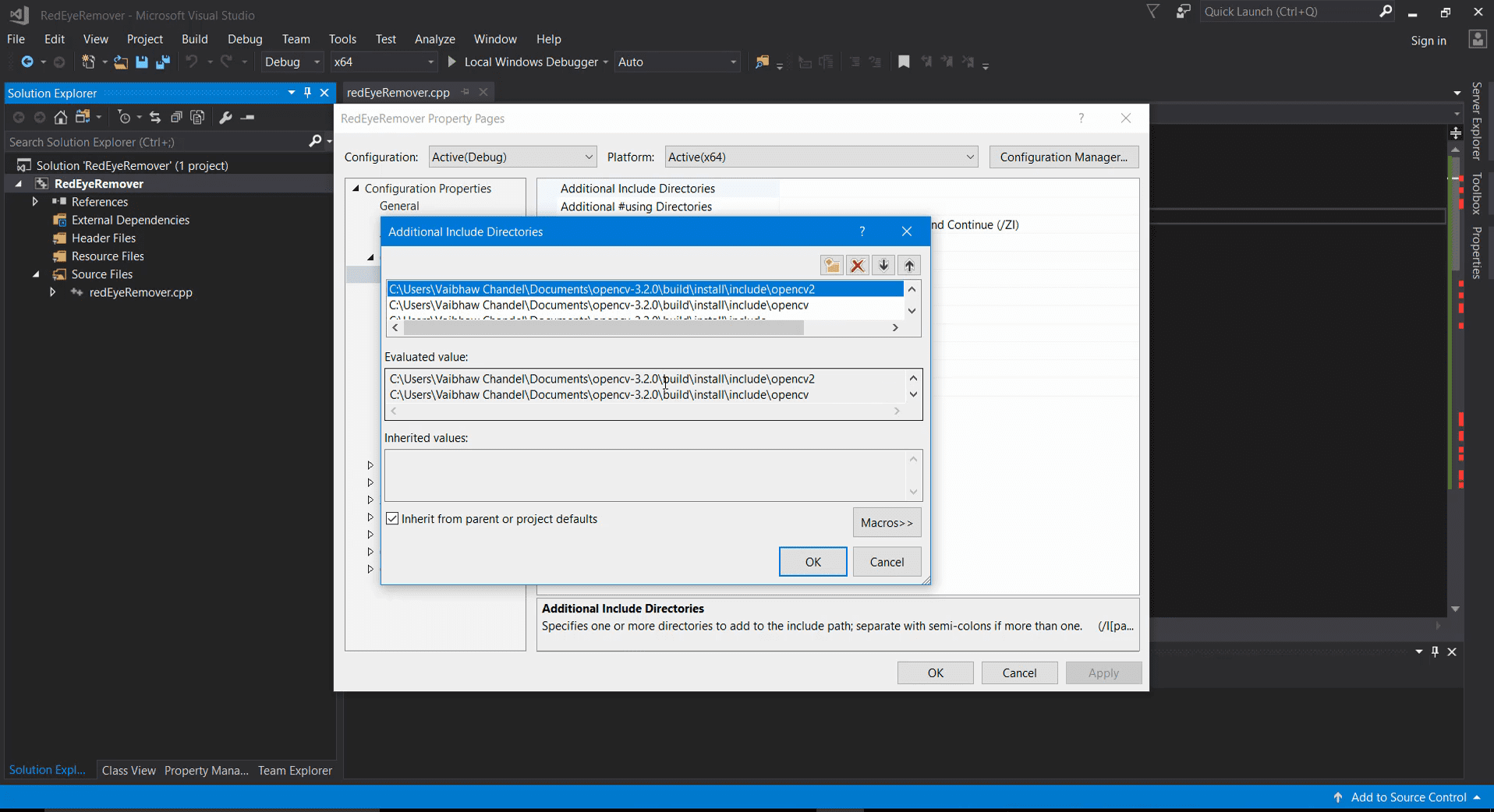
Task: Click the Undo icon in the toolbar
Action: (191, 62)
